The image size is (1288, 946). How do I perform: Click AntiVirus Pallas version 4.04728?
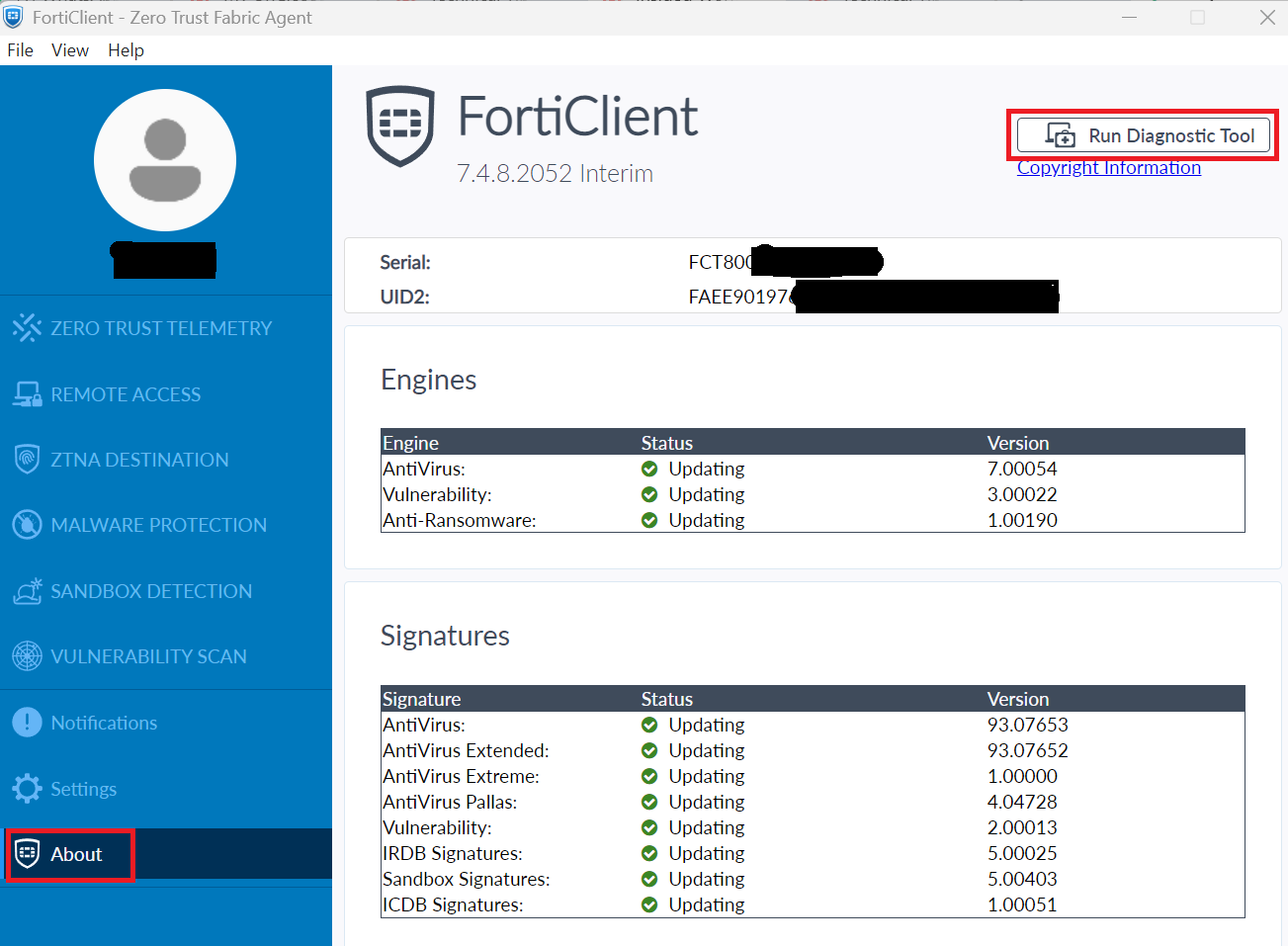(x=1022, y=802)
